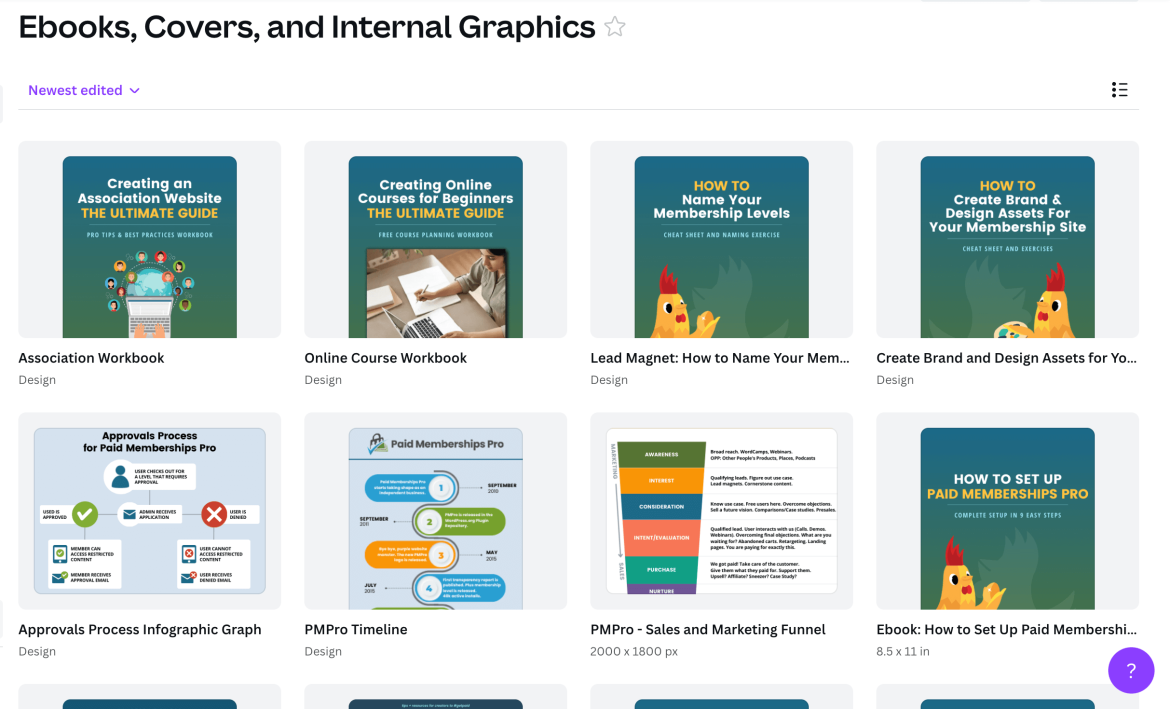Screen dimensions: 1170x709
Task: Open the Association Workbook design thumbnail
Action: click(x=149, y=240)
